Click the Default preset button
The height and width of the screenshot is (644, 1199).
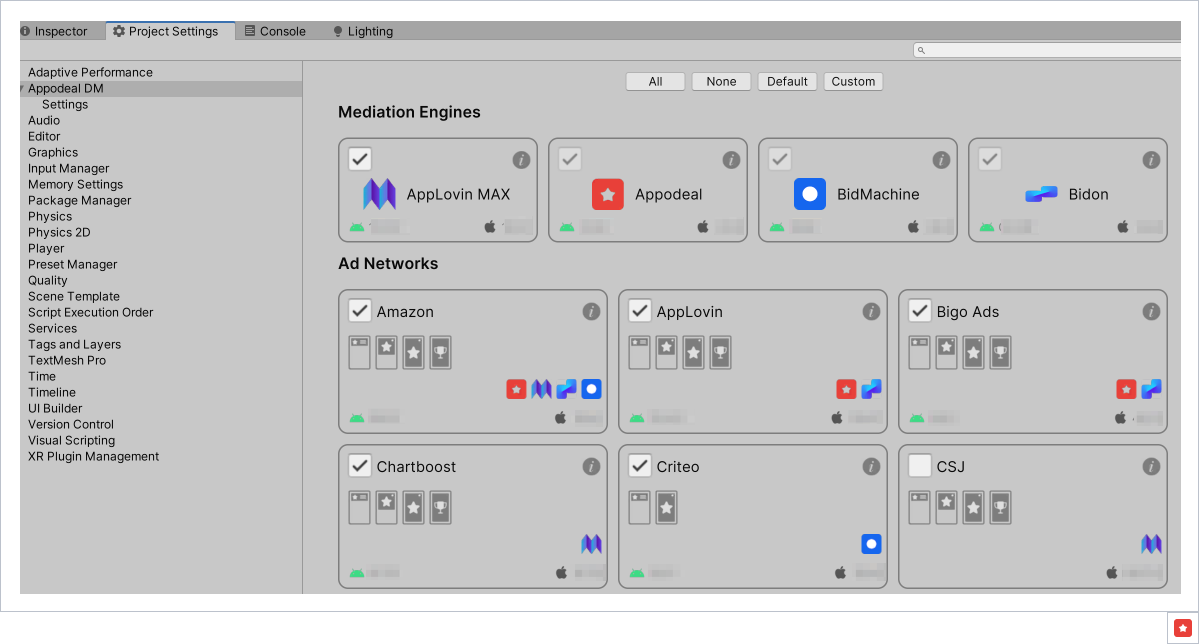[x=787, y=82]
